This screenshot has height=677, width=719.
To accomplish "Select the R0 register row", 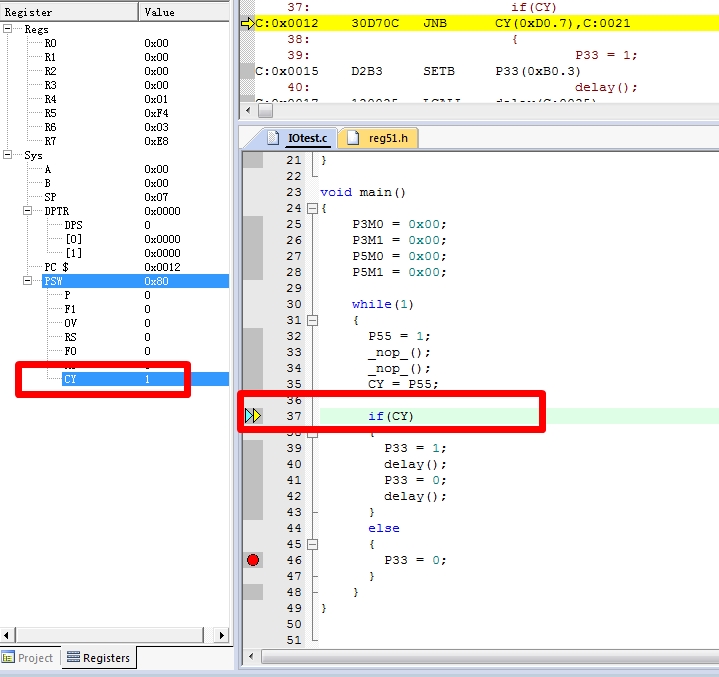I will 135,43.
